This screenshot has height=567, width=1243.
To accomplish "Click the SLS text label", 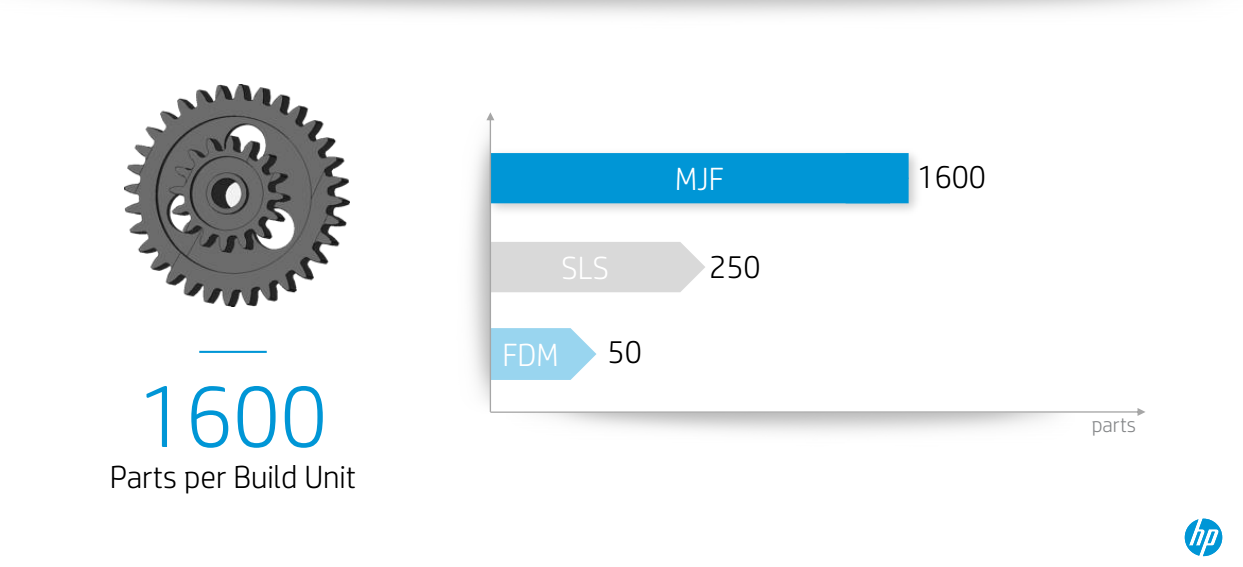I will point(584,268).
